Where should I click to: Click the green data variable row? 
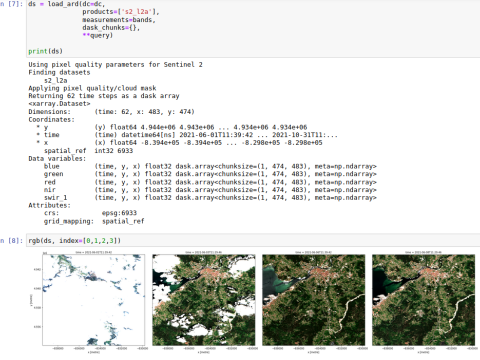click(210, 174)
